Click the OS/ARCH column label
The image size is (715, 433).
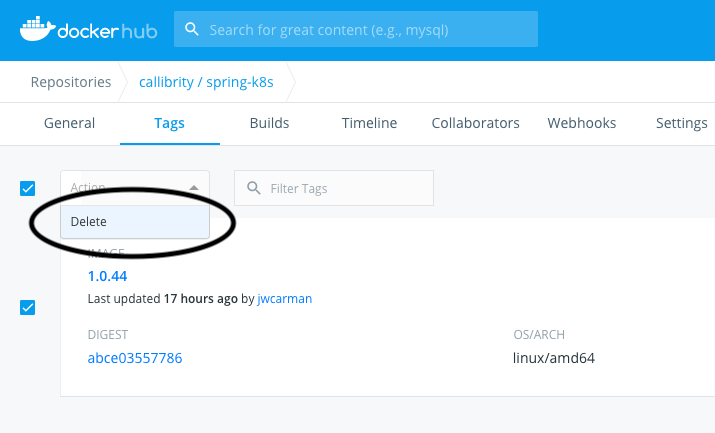(539, 335)
